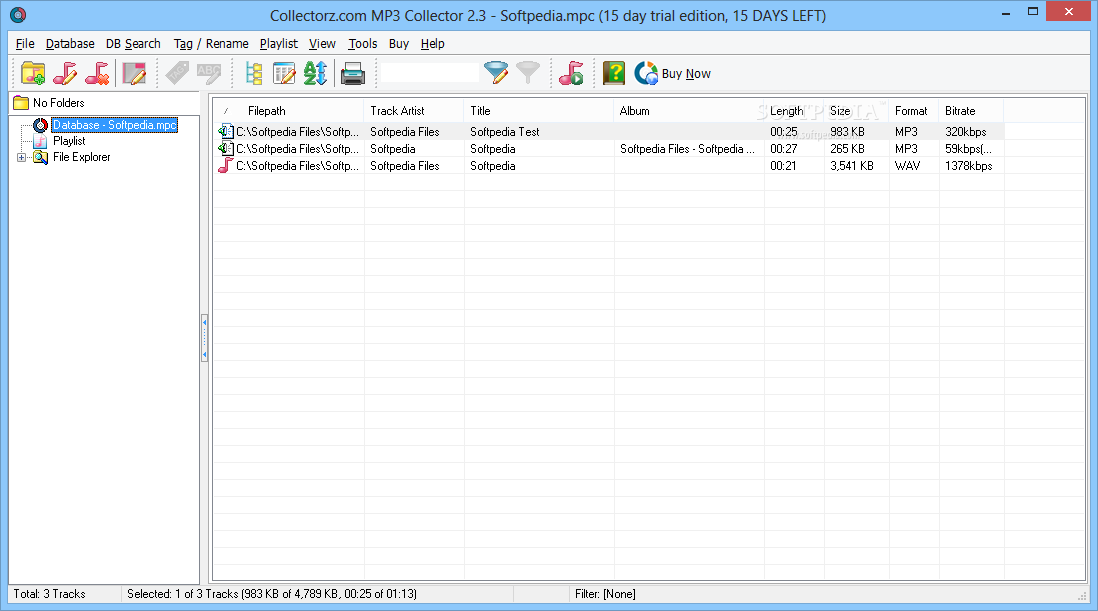Click the '1378kbps' bitrate cell

point(968,166)
